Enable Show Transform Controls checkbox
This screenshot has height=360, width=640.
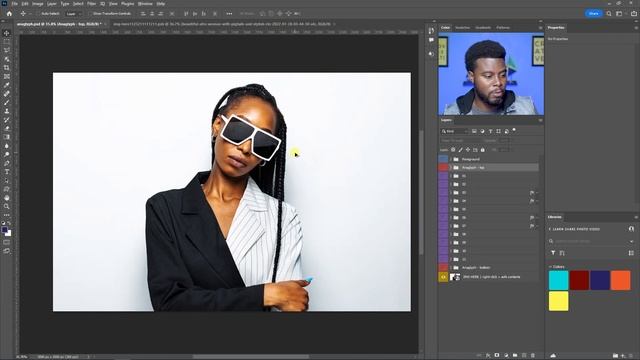(x=91, y=13)
